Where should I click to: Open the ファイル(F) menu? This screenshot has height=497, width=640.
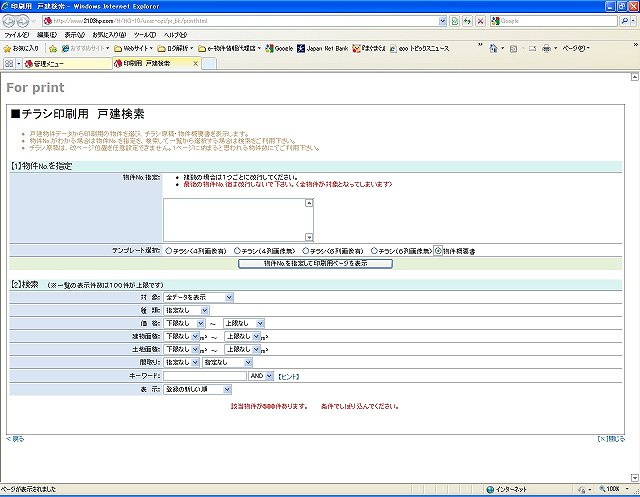coord(16,35)
